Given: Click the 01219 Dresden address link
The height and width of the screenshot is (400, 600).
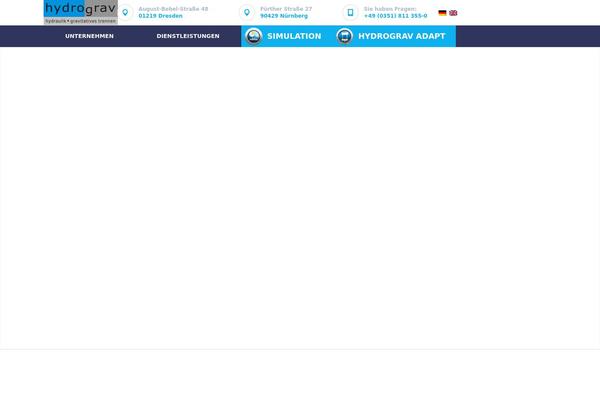Looking at the screenshot, I should (x=160, y=16).
